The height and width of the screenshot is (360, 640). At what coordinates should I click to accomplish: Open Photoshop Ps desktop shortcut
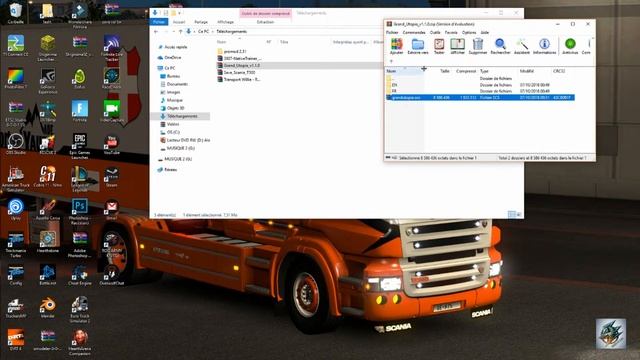[80, 211]
